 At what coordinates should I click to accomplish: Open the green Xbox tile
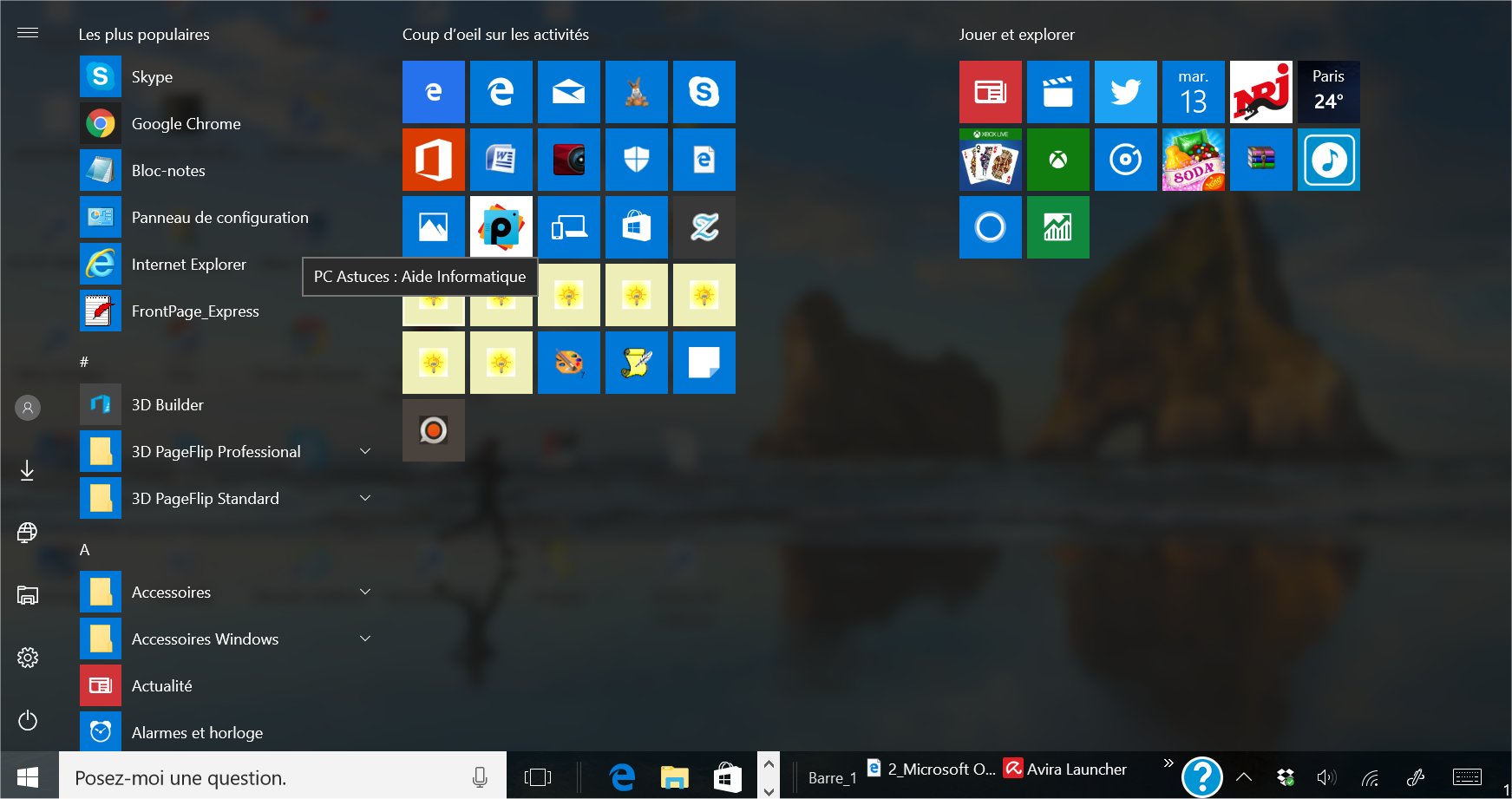(x=1057, y=160)
